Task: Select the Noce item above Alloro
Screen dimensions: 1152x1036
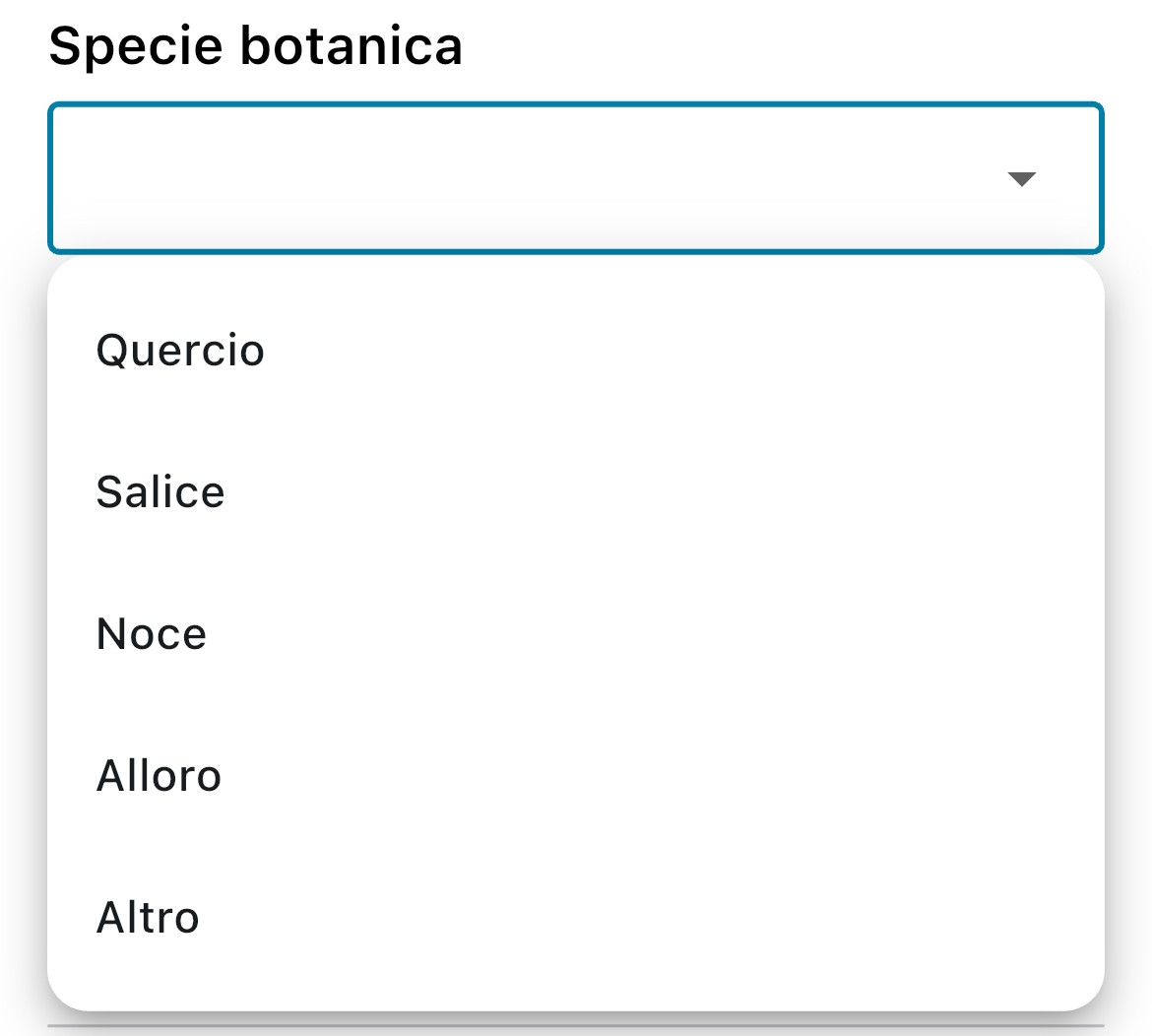Action: point(152,634)
